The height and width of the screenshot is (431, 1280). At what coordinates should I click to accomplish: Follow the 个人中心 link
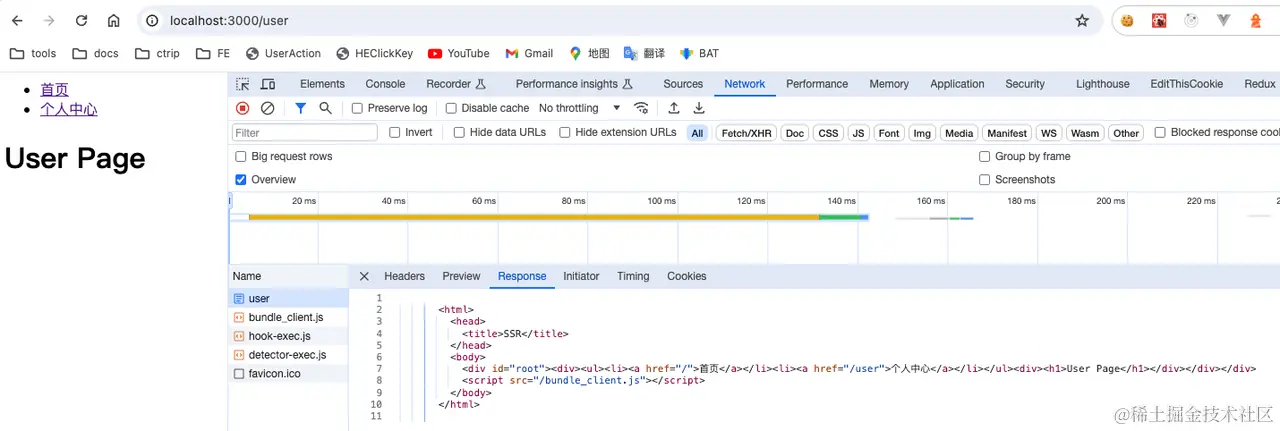pos(69,110)
